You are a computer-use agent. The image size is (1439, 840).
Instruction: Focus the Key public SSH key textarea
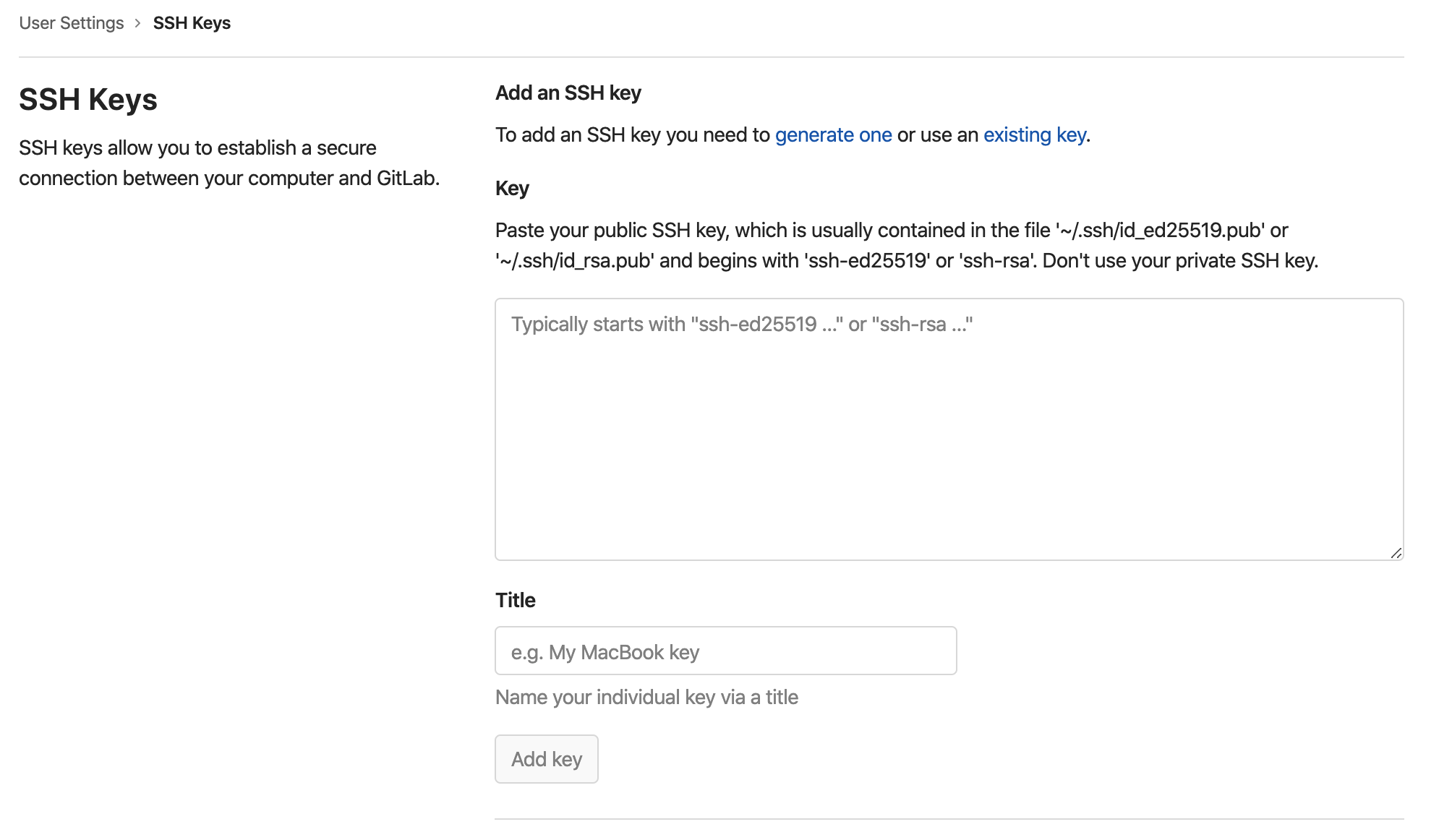(x=949, y=429)
